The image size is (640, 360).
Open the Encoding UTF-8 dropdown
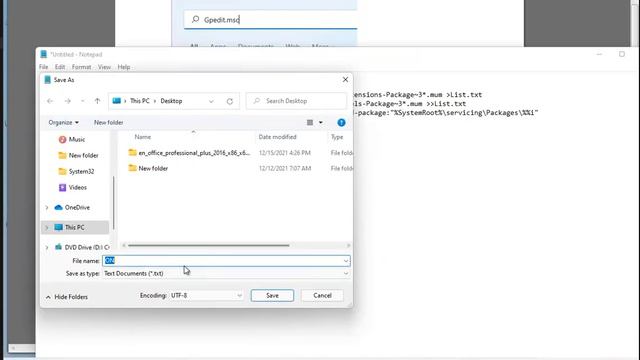(x=206, y=296)
